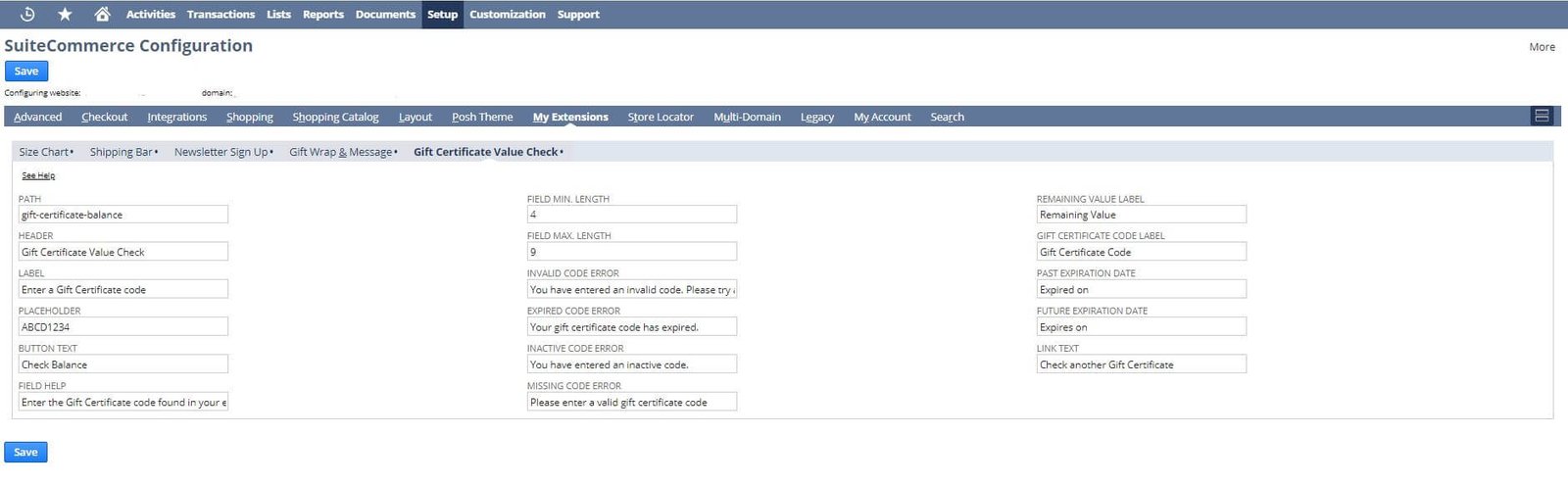Open the Reports menu
This screenshot has width=1568, height=484.
tap(323, 14)
